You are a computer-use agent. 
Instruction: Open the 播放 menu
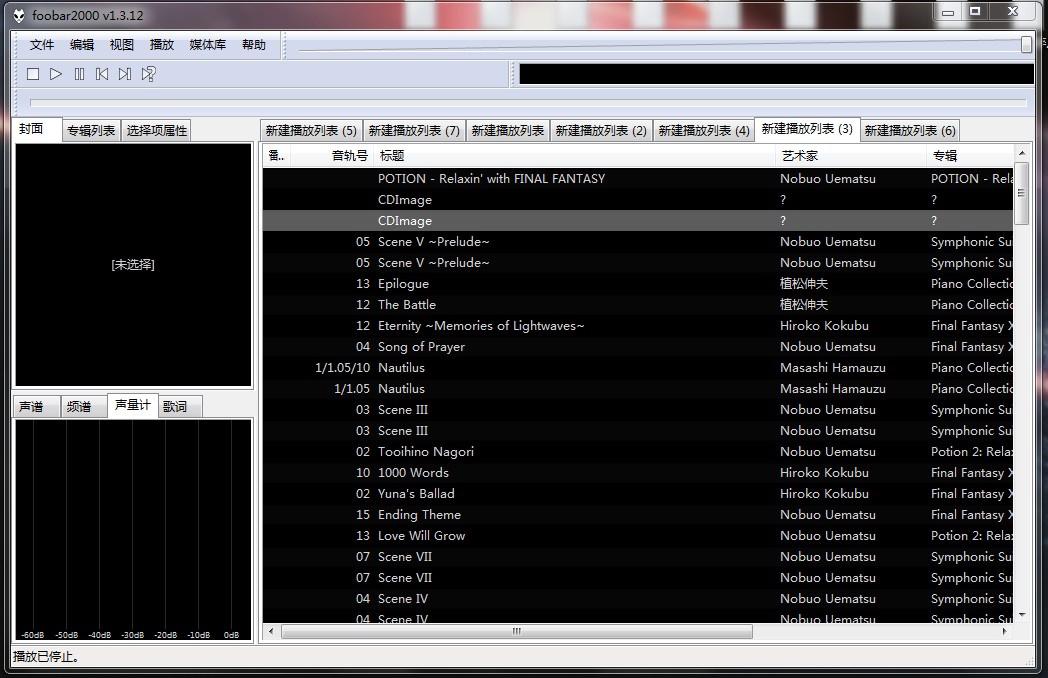pyautogui.click(x=162, y=45)
